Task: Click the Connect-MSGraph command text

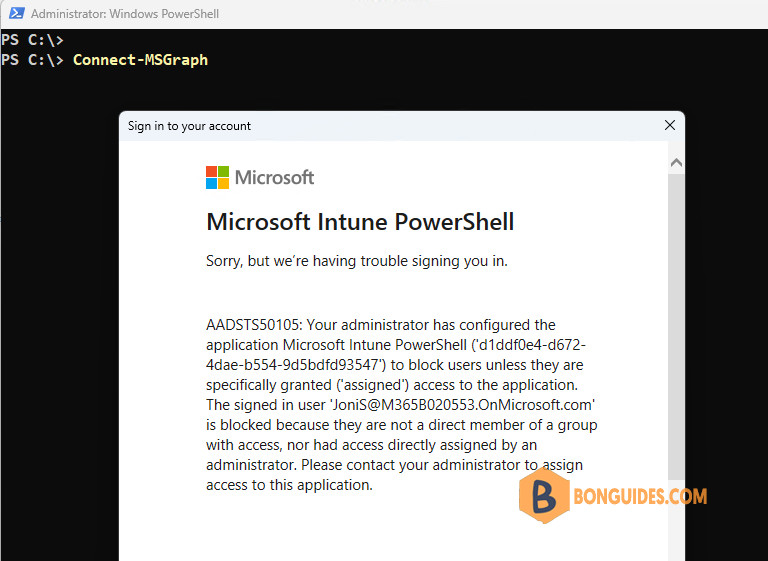Action: [141, 60]
